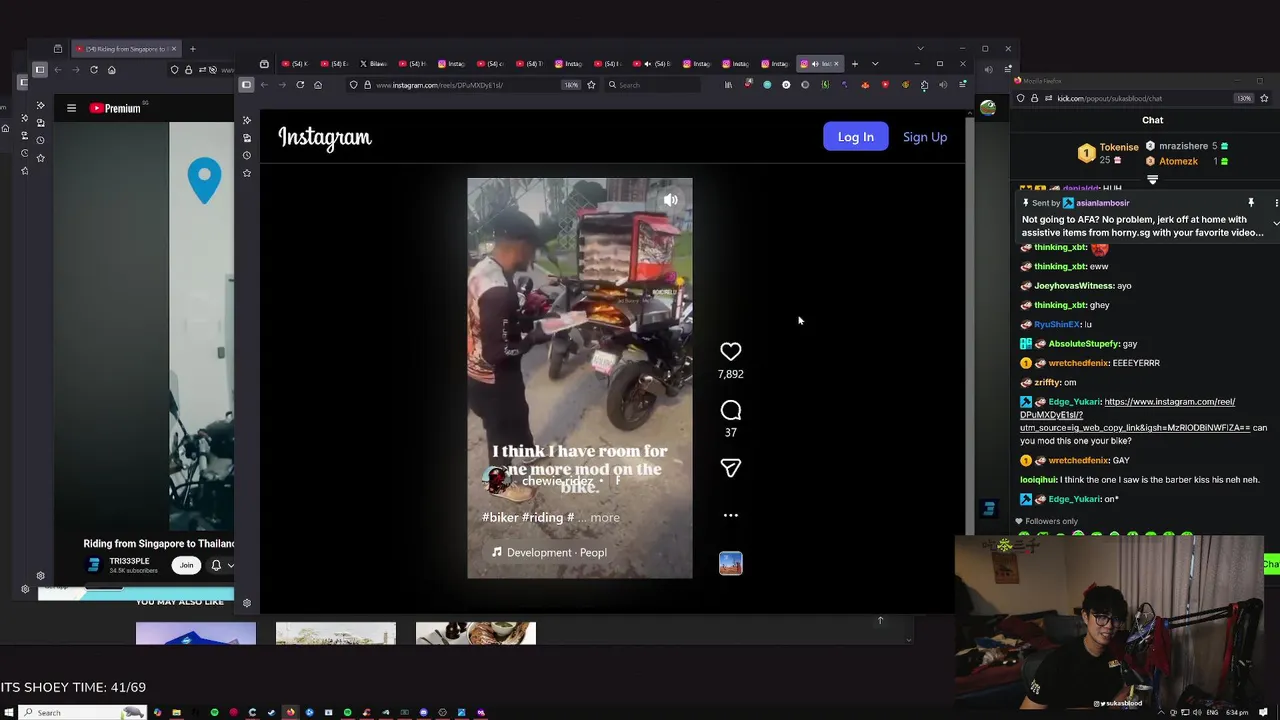Screen dimensions: 1280x720
Task: Click the Log In button on Instagram
Action: [x=856, y=137]
